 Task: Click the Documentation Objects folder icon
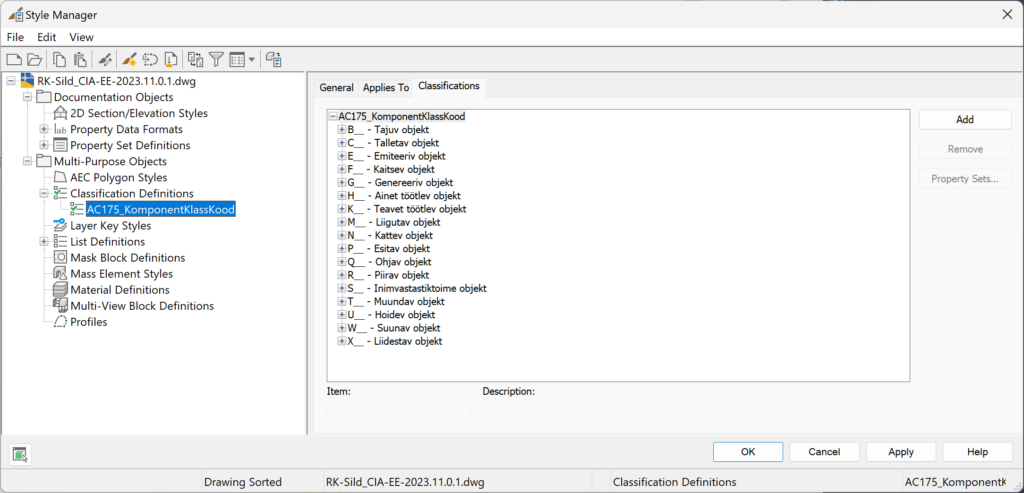pyautogui.click(x=44, y=97)
